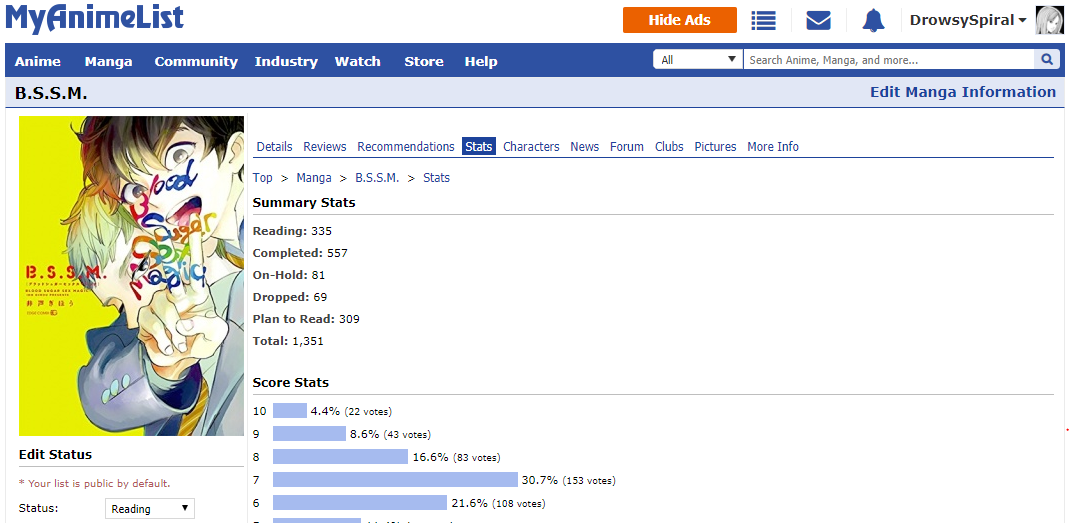Click the user avatar picture

(x=1049, y=20)
